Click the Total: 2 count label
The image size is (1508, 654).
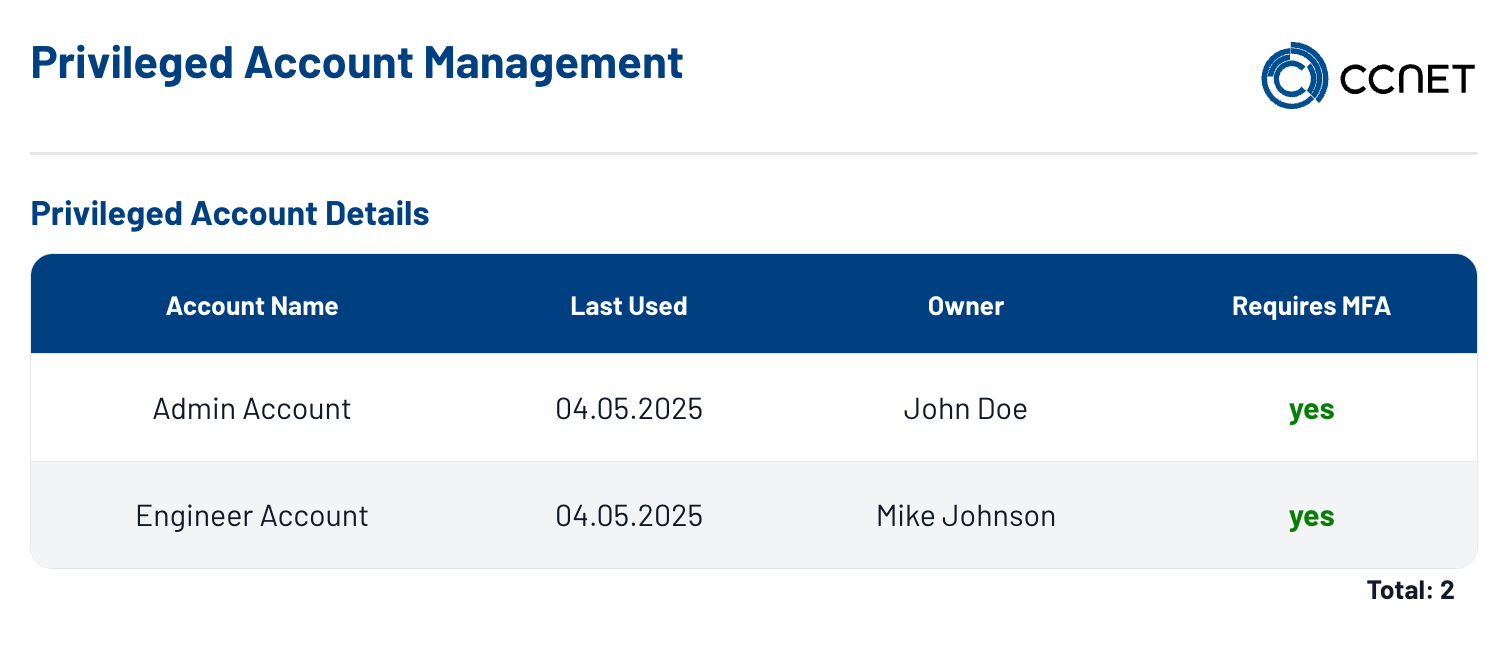click(x=1410, y=591)
